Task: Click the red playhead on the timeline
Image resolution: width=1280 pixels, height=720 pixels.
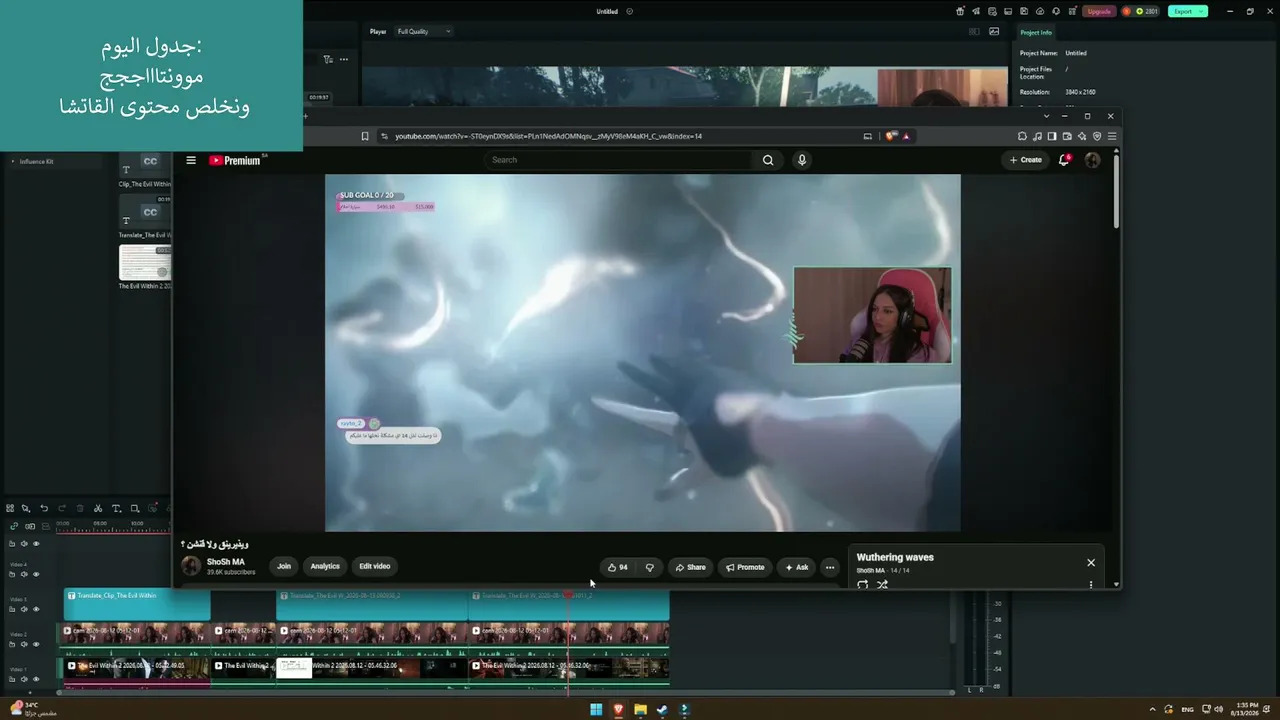Action: pyautogui.click(x=568, y=596)
